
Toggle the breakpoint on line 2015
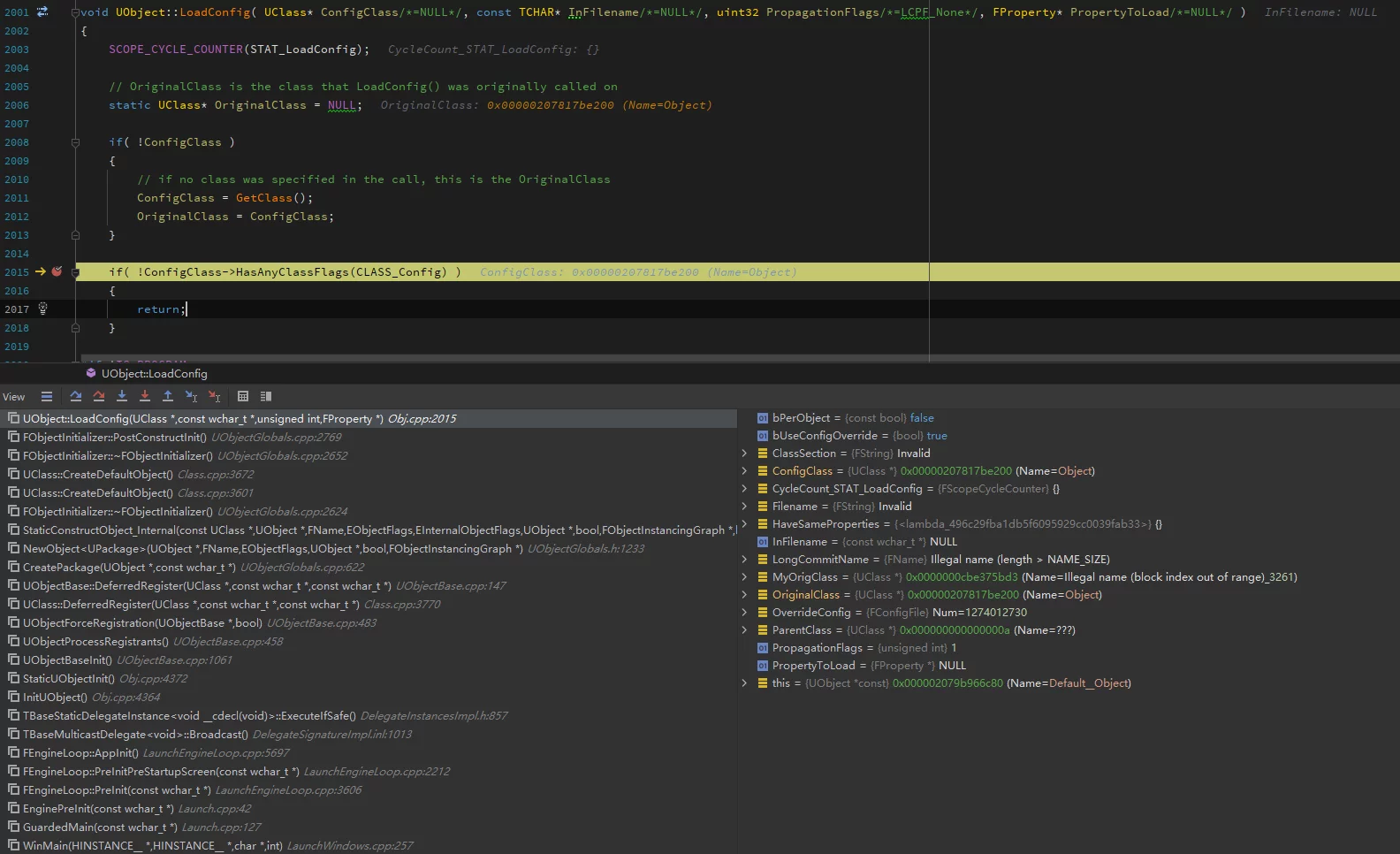(x=57, y=271)
